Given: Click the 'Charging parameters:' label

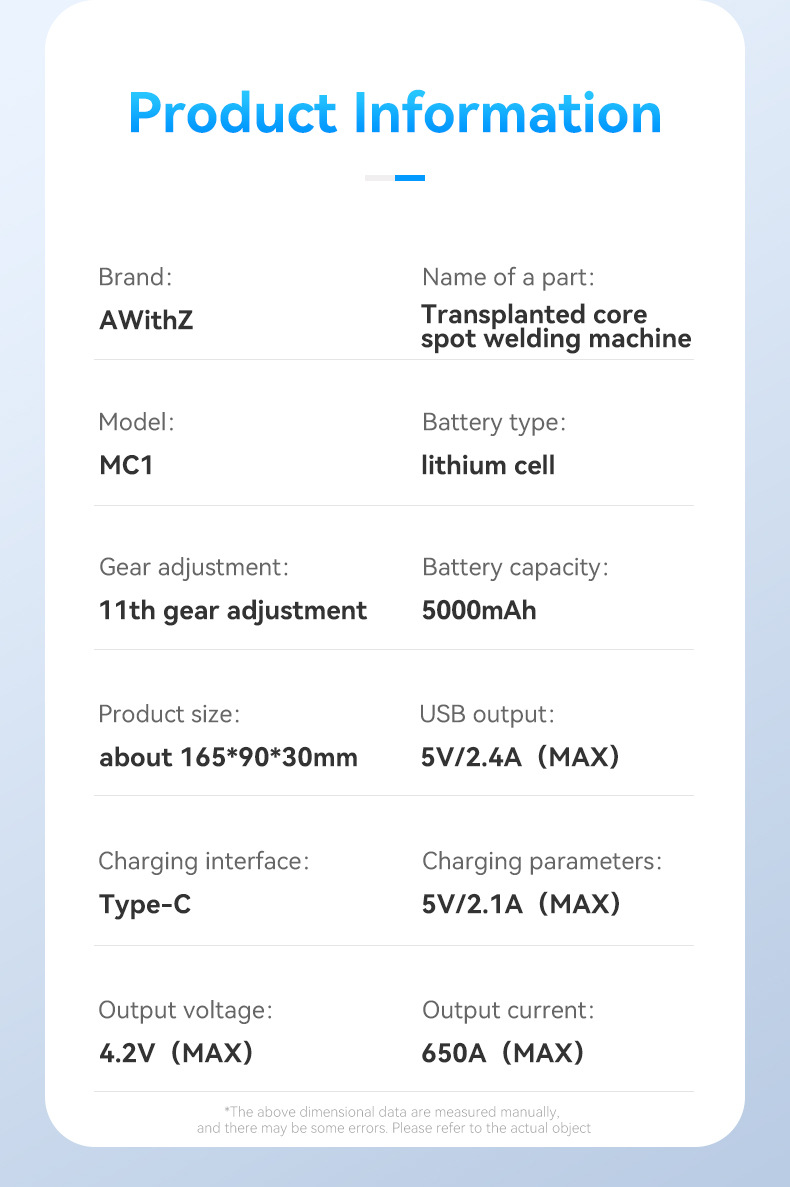Looking at the screenshot, I should [x=541, y=861].
